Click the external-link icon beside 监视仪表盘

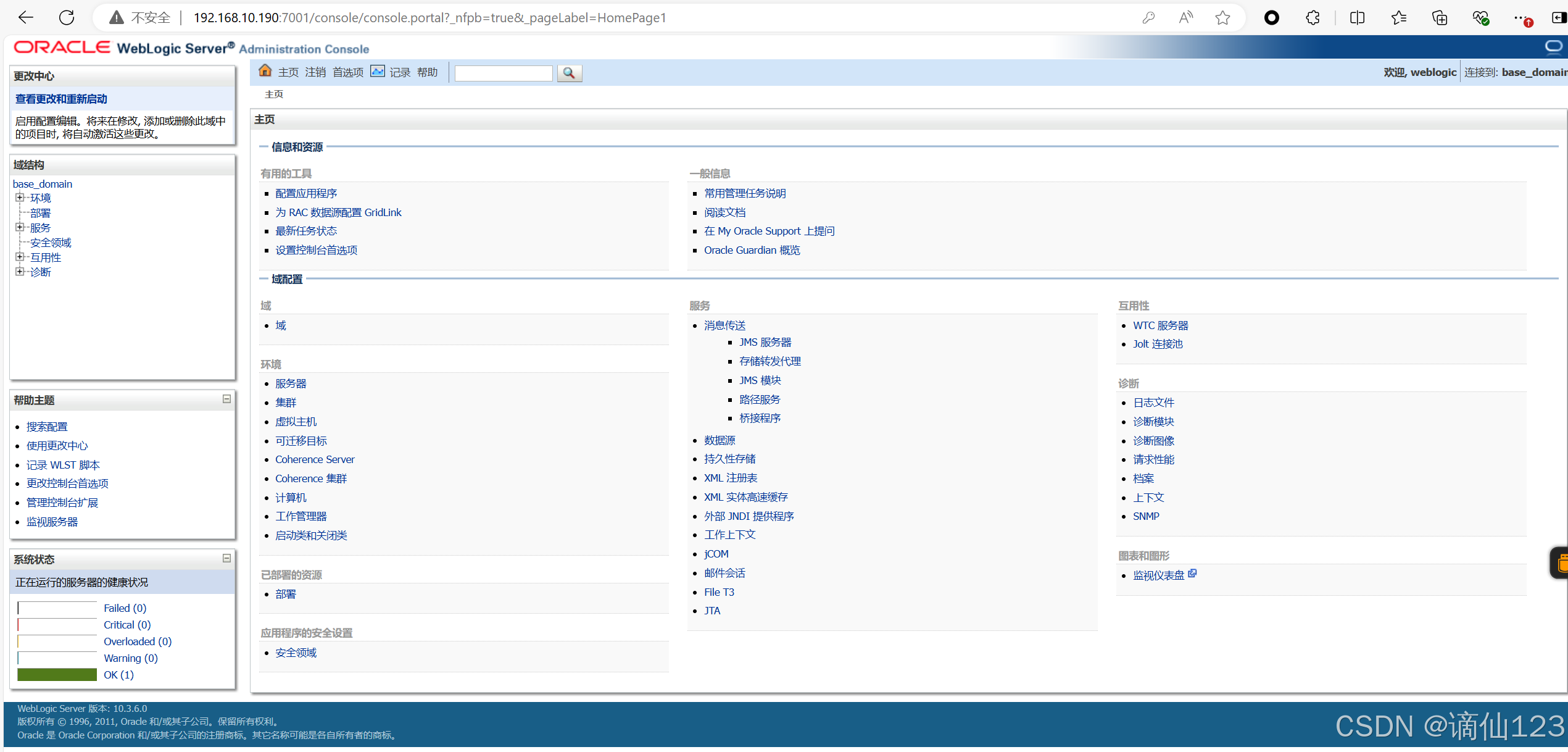[1192, 573]
